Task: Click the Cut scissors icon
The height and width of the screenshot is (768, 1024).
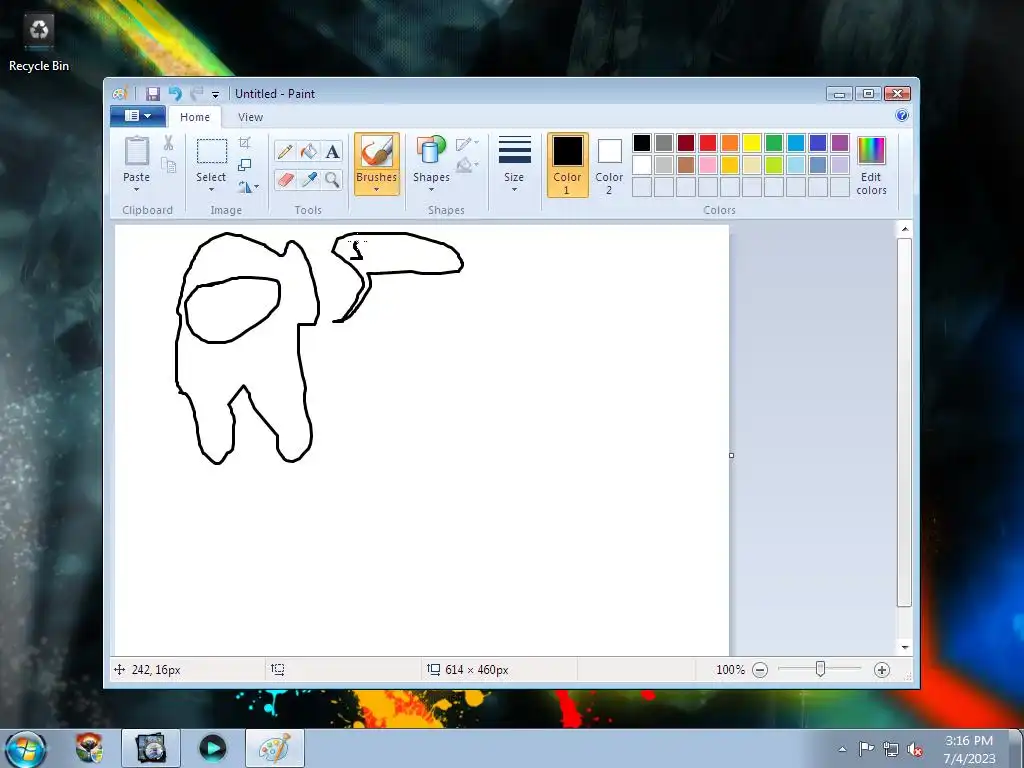Action: [x=168, y=143]
